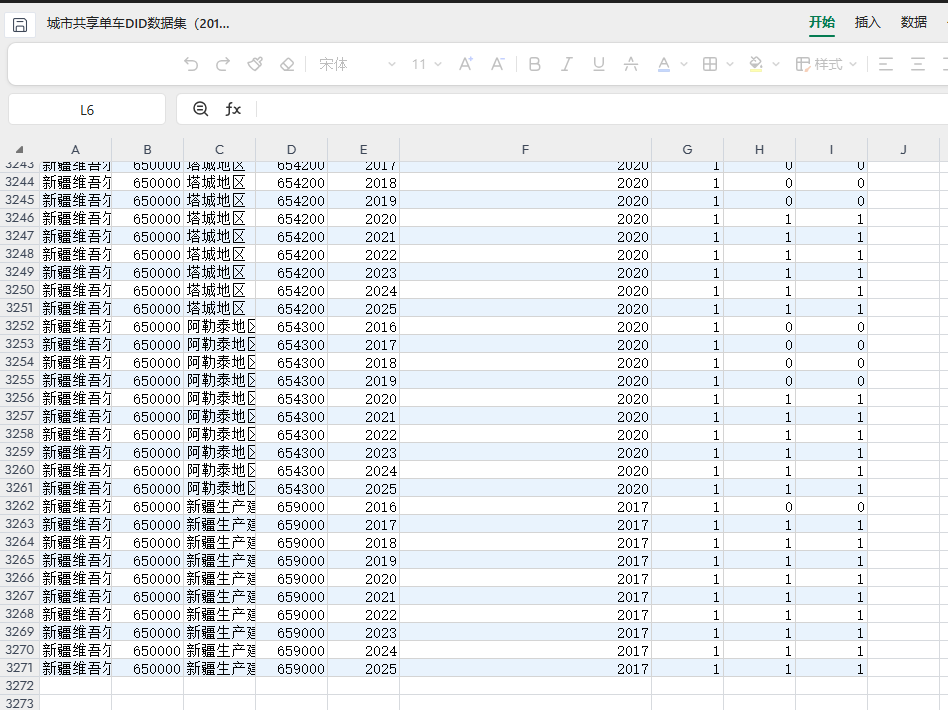The image size is (948, 710).
Task: Click the redo arrow icon
Action: click(223, 64)
